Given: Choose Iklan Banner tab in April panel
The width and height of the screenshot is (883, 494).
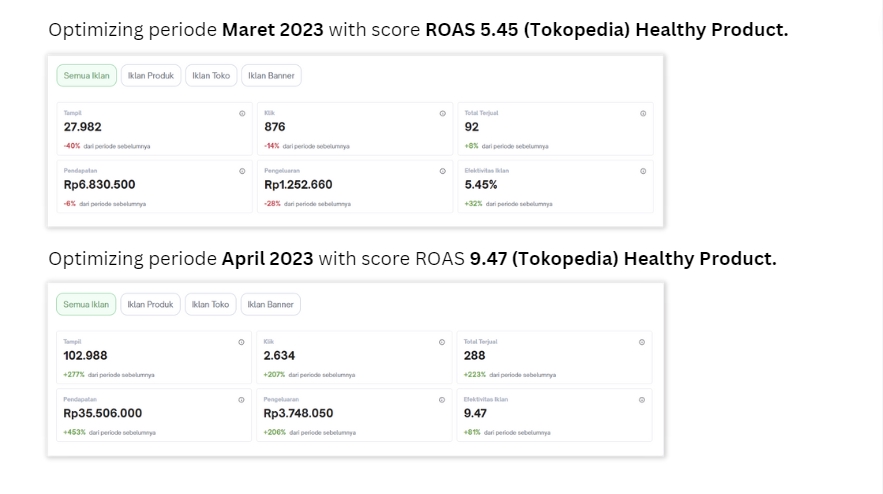Looking at the screenshot, I should 270,305.
